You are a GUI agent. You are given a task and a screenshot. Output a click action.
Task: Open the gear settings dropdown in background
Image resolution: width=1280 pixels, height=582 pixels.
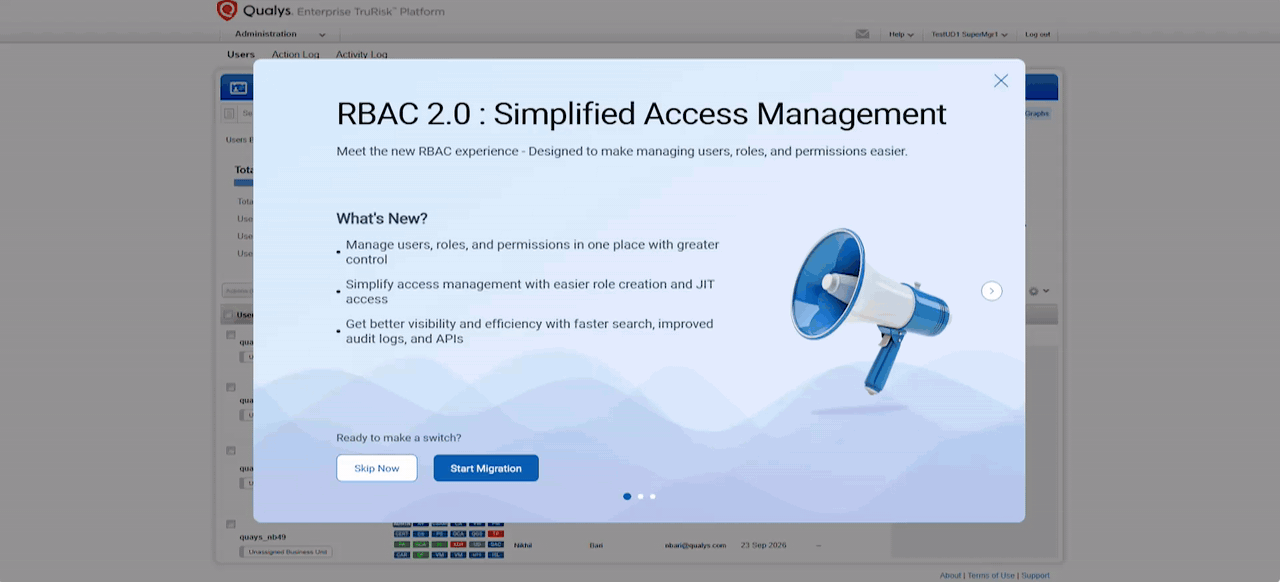(1039, 291)
